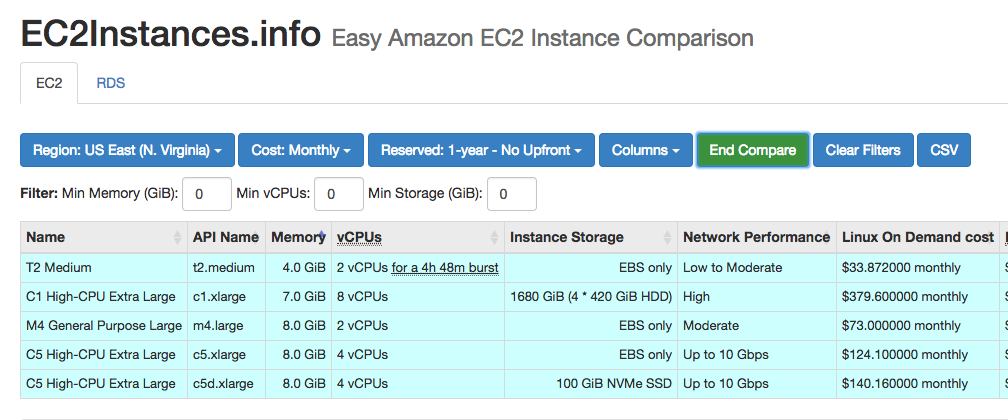Click the Network Performance column header

(x=757, y=237)
